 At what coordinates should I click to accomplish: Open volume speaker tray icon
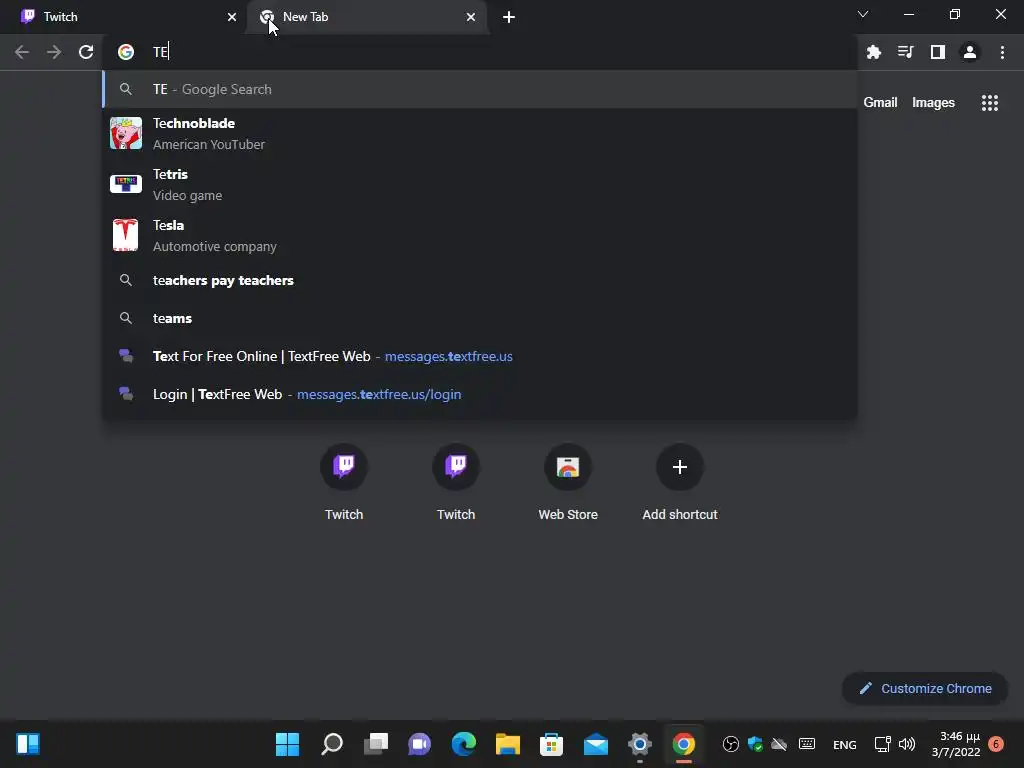pyautogui.click(x=906, y=744)
